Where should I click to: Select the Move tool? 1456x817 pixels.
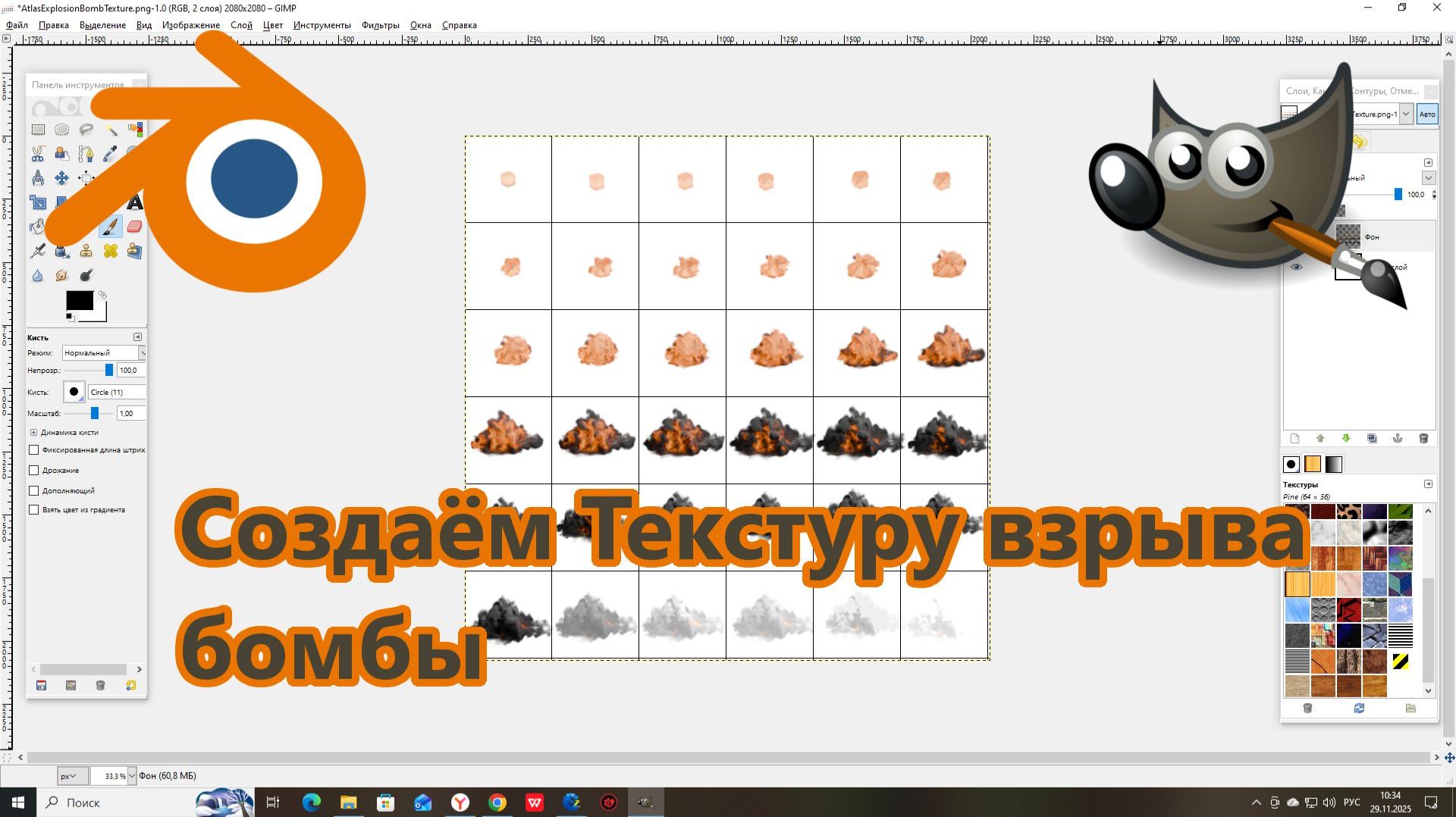(x=62, y=178)
